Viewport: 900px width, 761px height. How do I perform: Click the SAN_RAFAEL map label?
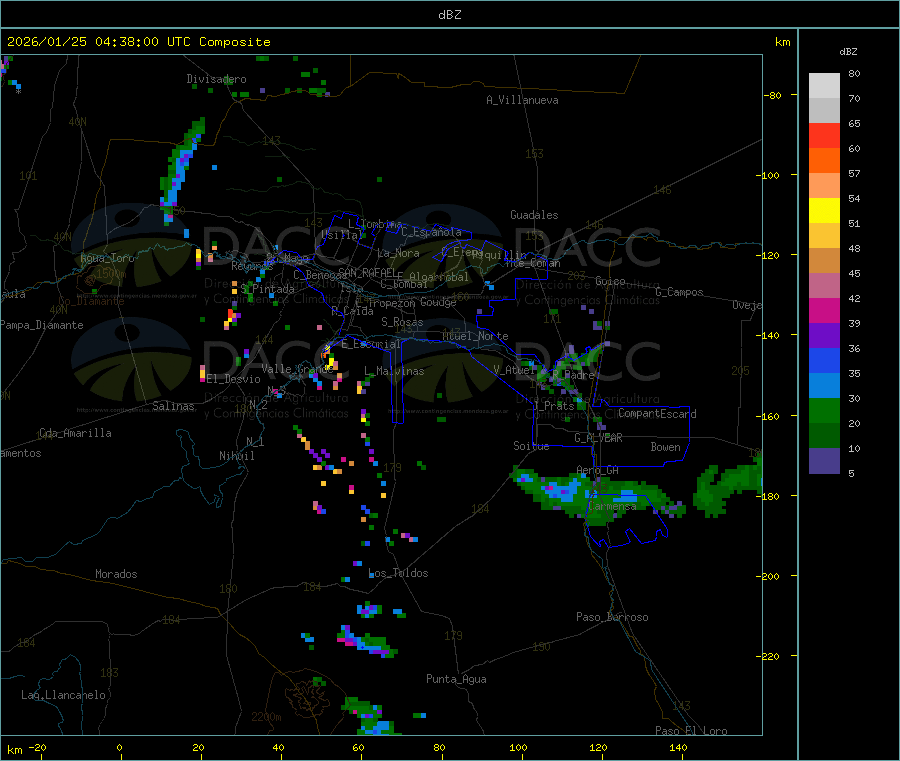[367, 272]
